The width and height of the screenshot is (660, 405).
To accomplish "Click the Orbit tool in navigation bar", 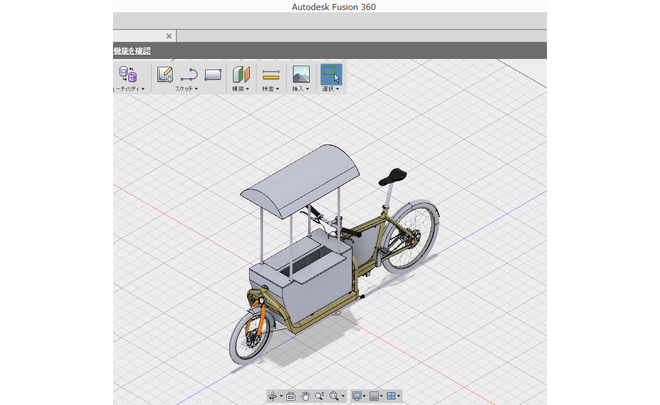I will click(x=273, y=397).
